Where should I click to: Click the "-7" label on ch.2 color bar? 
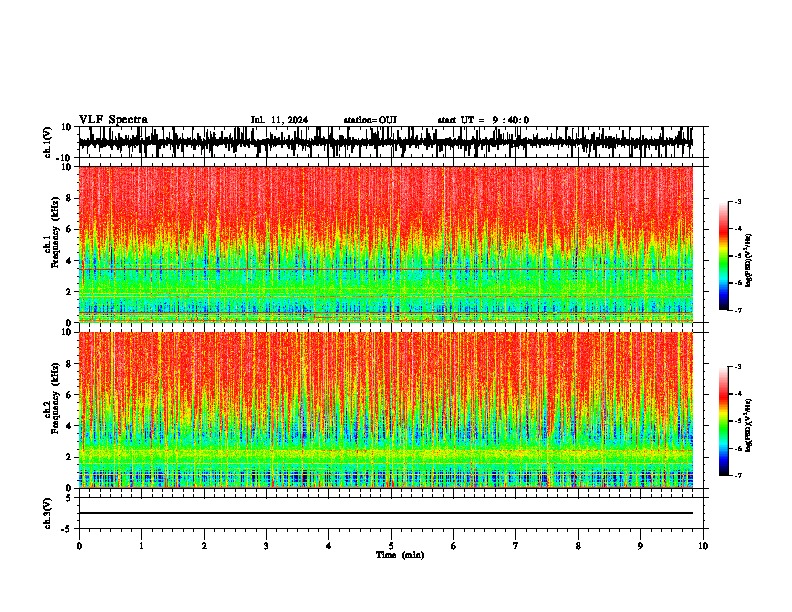point(737,476)
